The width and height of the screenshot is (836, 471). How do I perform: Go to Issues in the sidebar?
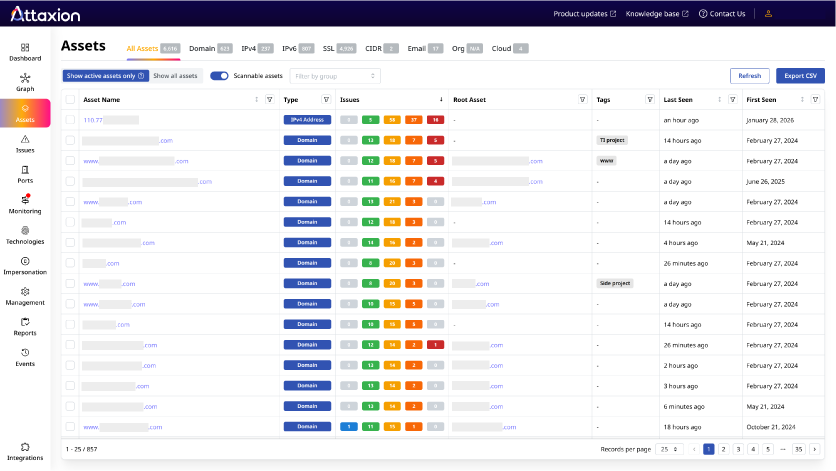(25, 143)
